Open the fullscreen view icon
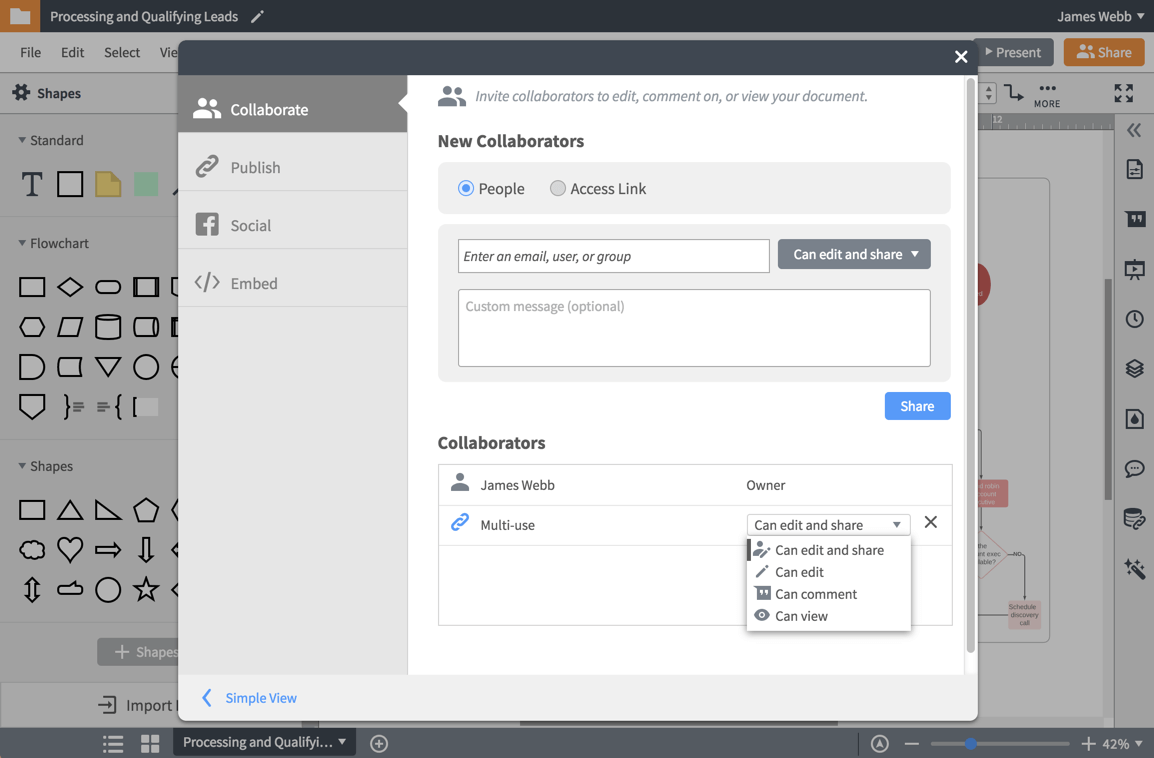 point(1124,93)
